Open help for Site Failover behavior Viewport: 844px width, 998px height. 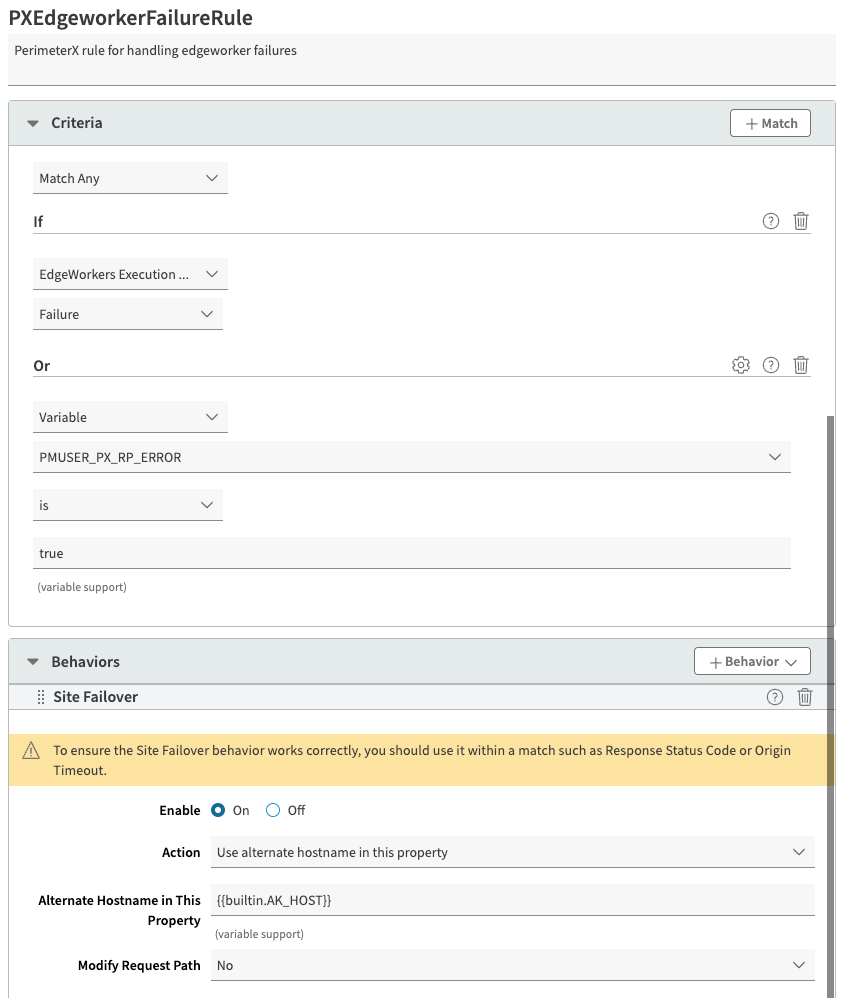pyautogui.click(x=774, y=698)
